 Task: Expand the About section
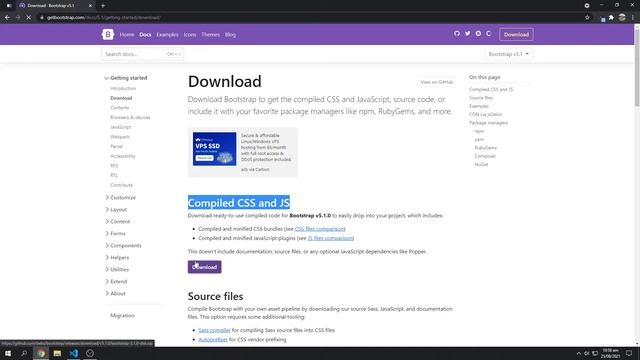point(116,293)
